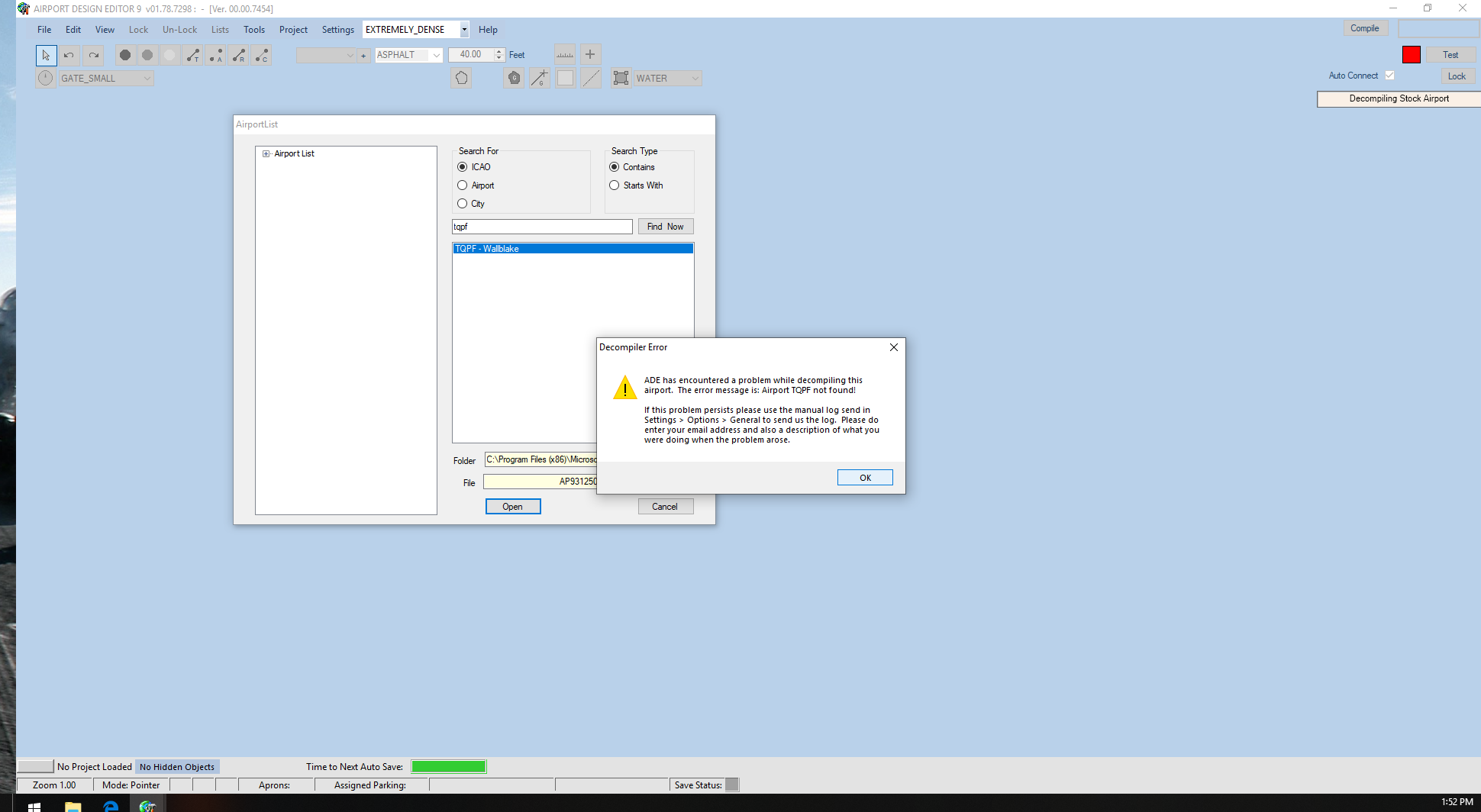Click the Windows Start button
Image resolution: width=1481 pixels, height=812 pixels.
[x=34, y=805]
